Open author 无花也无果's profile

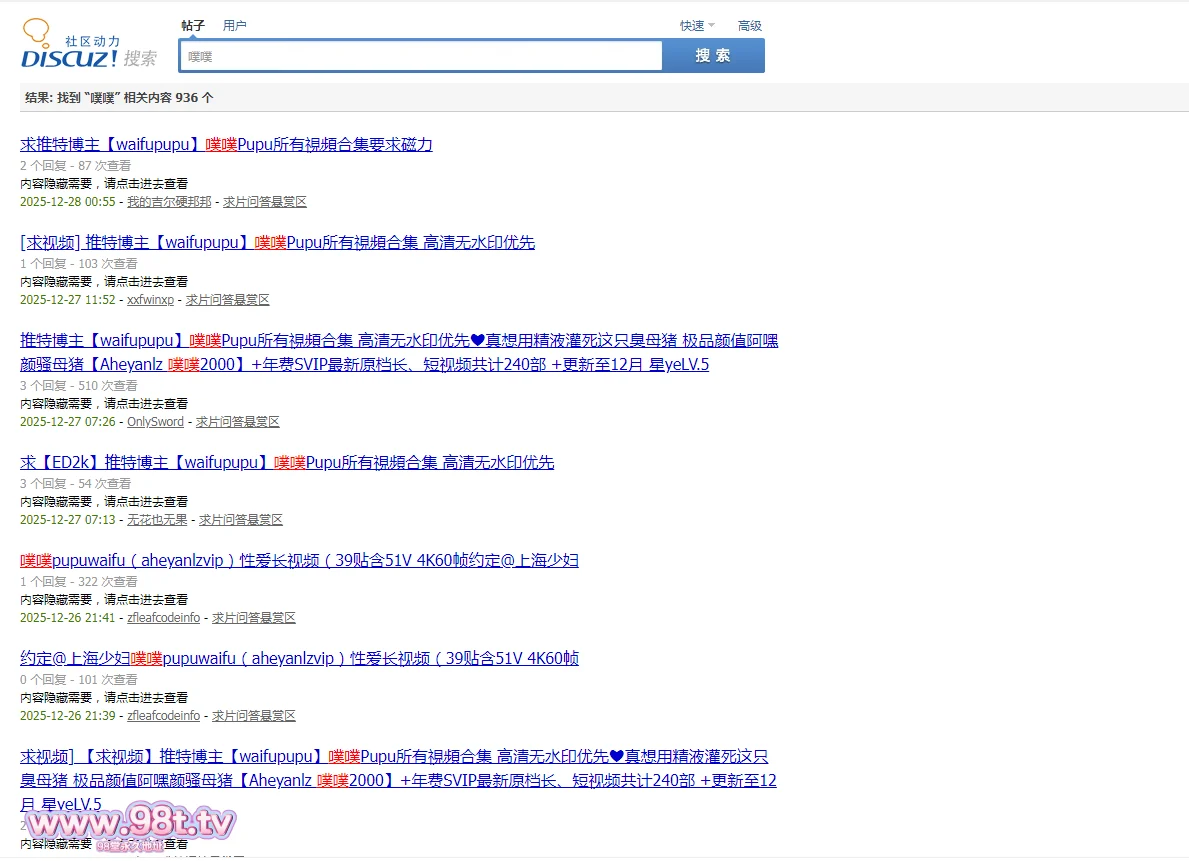pos(157,520)
